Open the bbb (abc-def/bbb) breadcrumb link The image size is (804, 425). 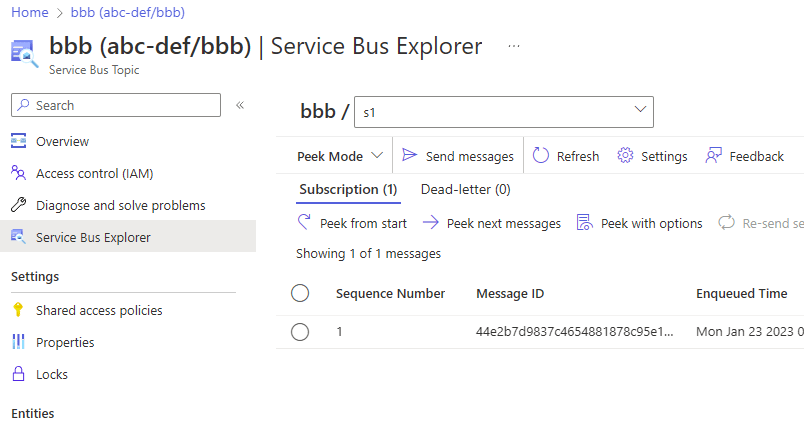128,12
